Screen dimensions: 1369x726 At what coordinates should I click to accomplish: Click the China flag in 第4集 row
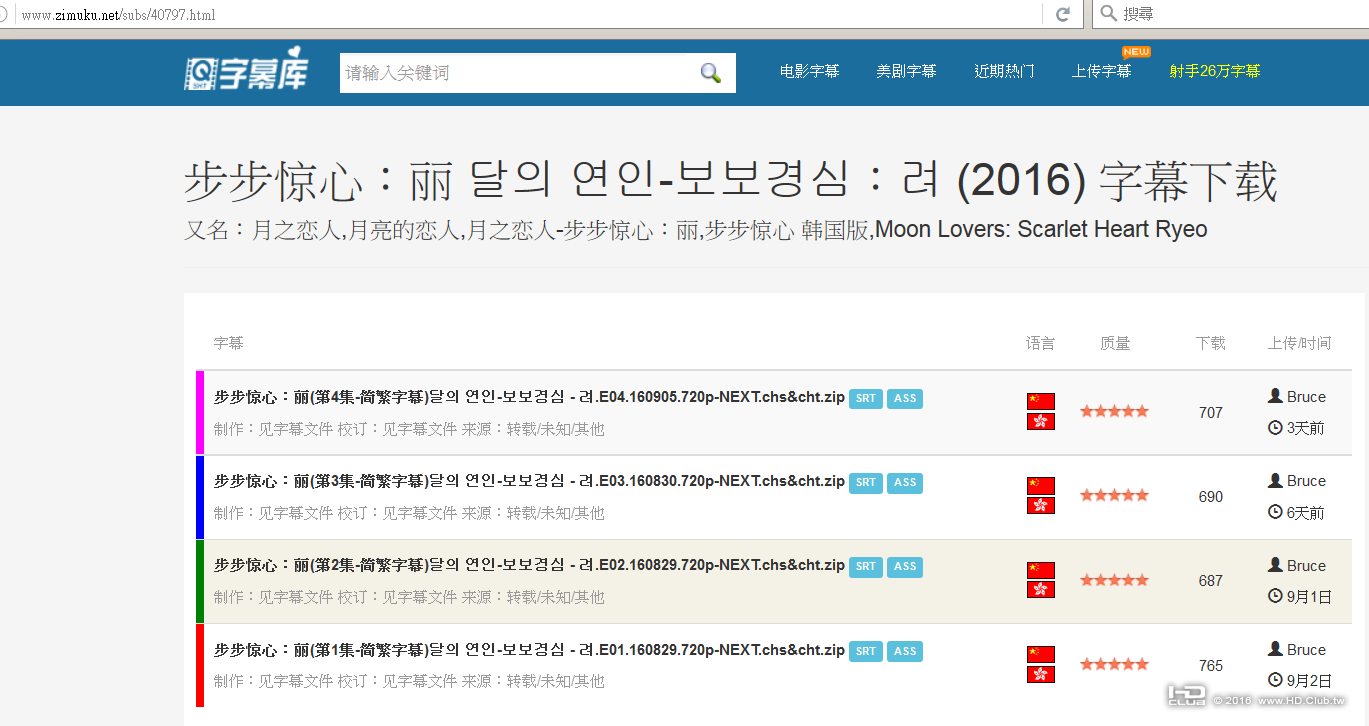click(1041, 401)
